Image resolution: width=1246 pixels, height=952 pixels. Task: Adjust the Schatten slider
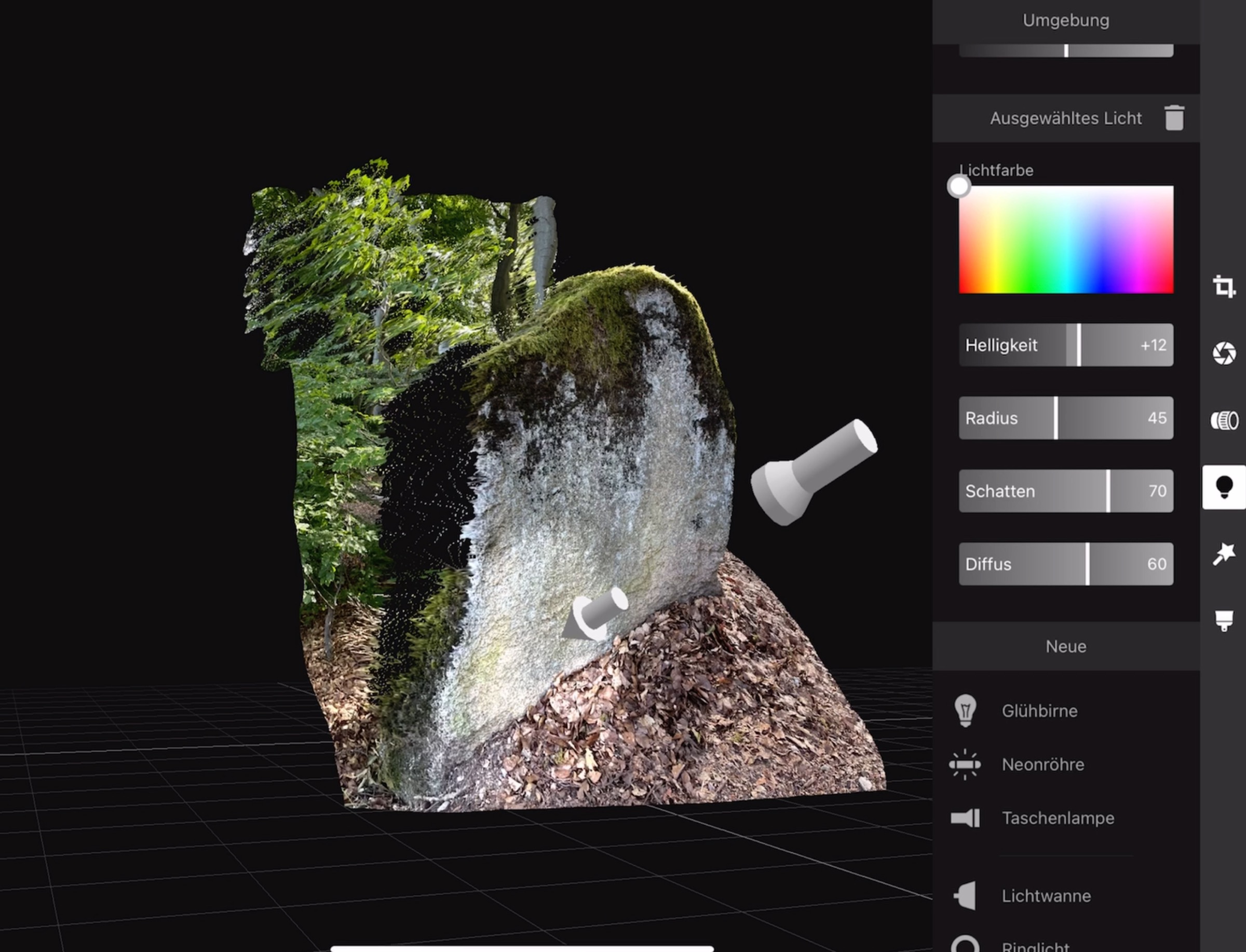click(1065, 491)
